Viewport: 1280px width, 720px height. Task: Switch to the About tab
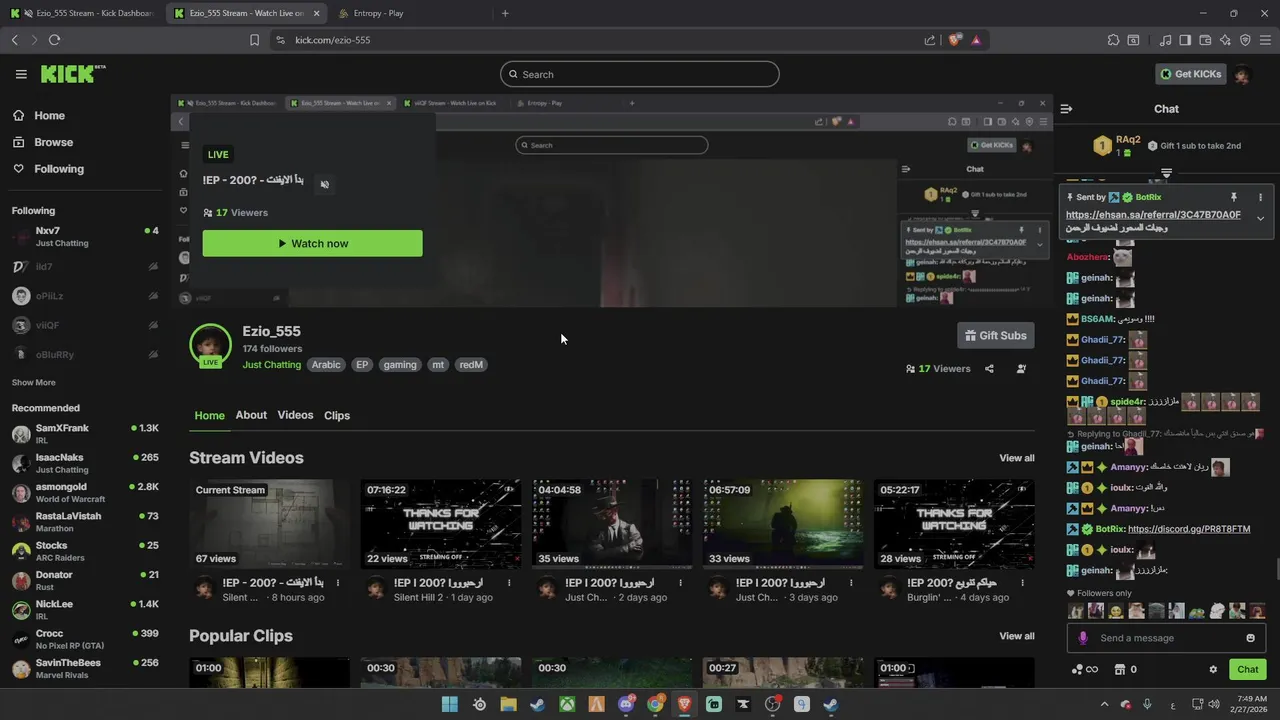(x=251, y=415)
